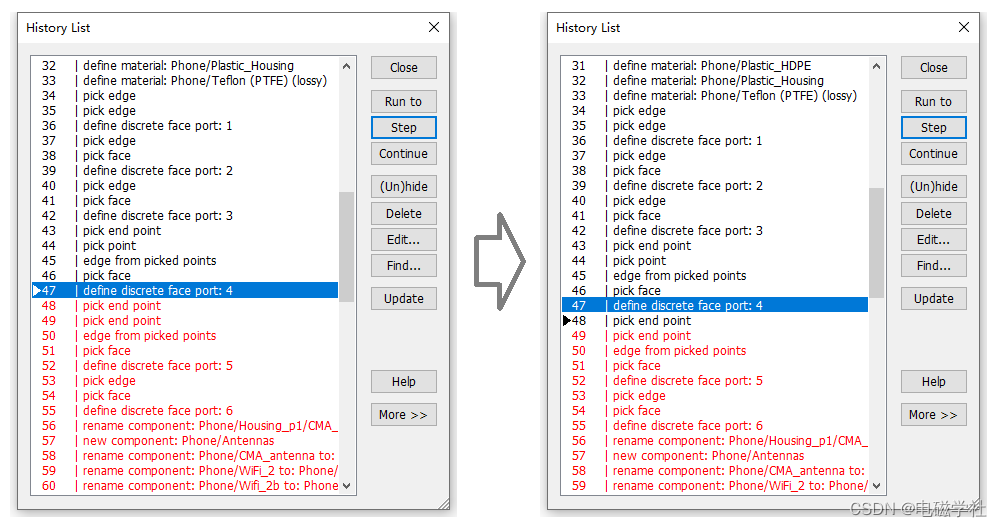This screenshot has width=1002, height=527.
Task: Select row 56 rename Housing_p1/CMA_ in left list
Action: coord(185,426)
